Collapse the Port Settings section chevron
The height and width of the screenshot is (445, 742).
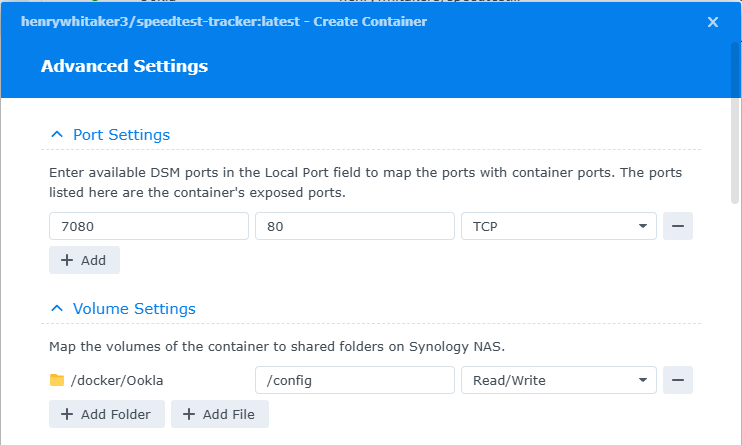coord(57,135)
